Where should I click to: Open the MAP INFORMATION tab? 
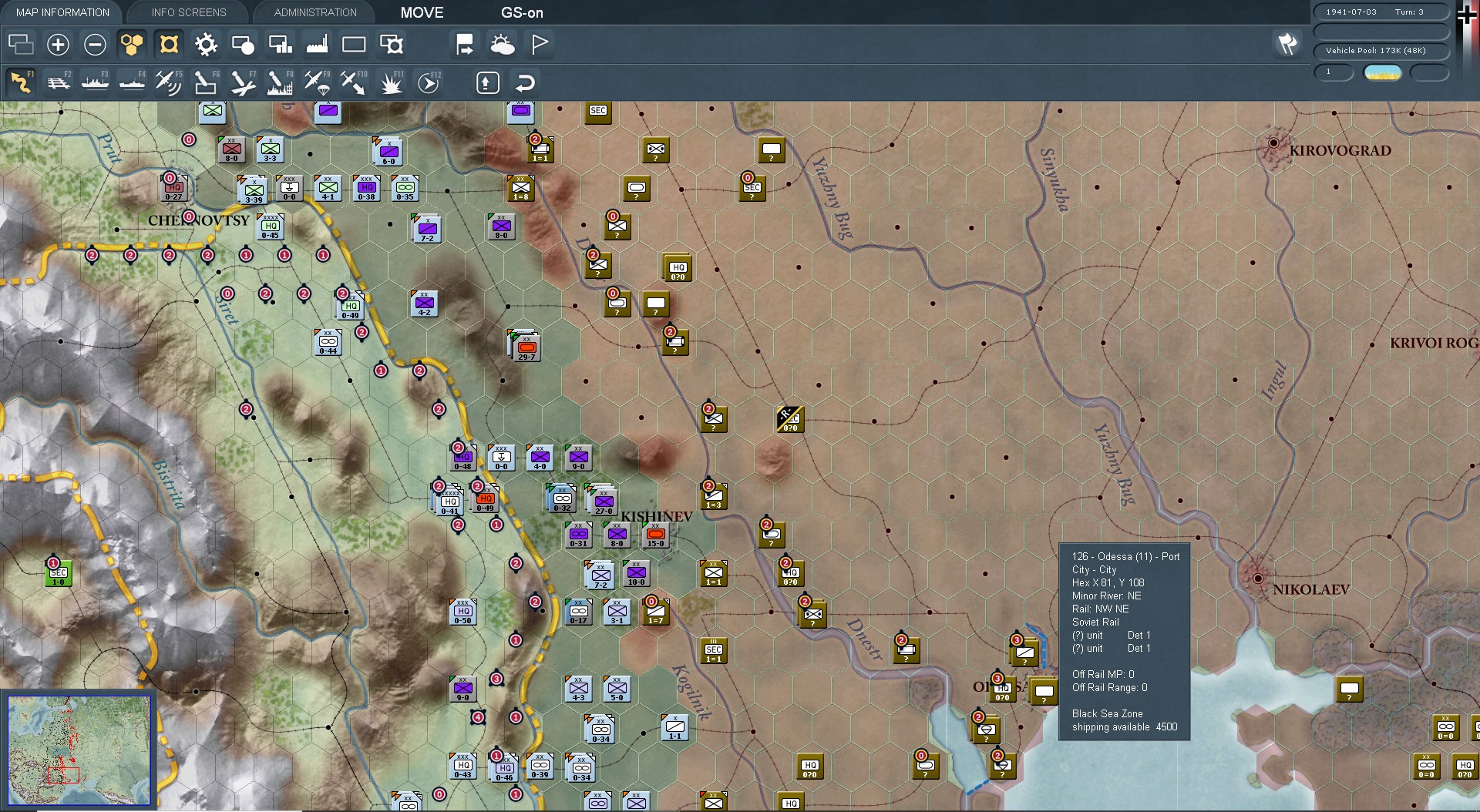coord(62,12)
